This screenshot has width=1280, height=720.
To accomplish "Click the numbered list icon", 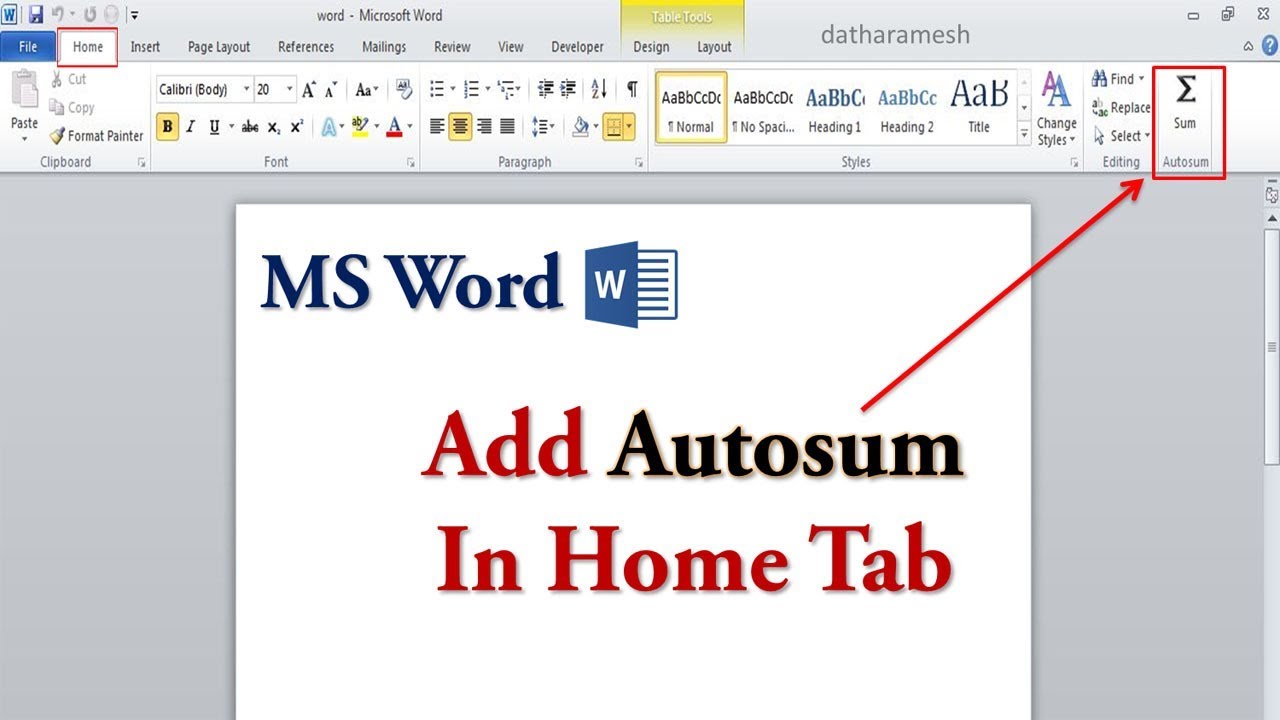I will (x=472, y=90).
